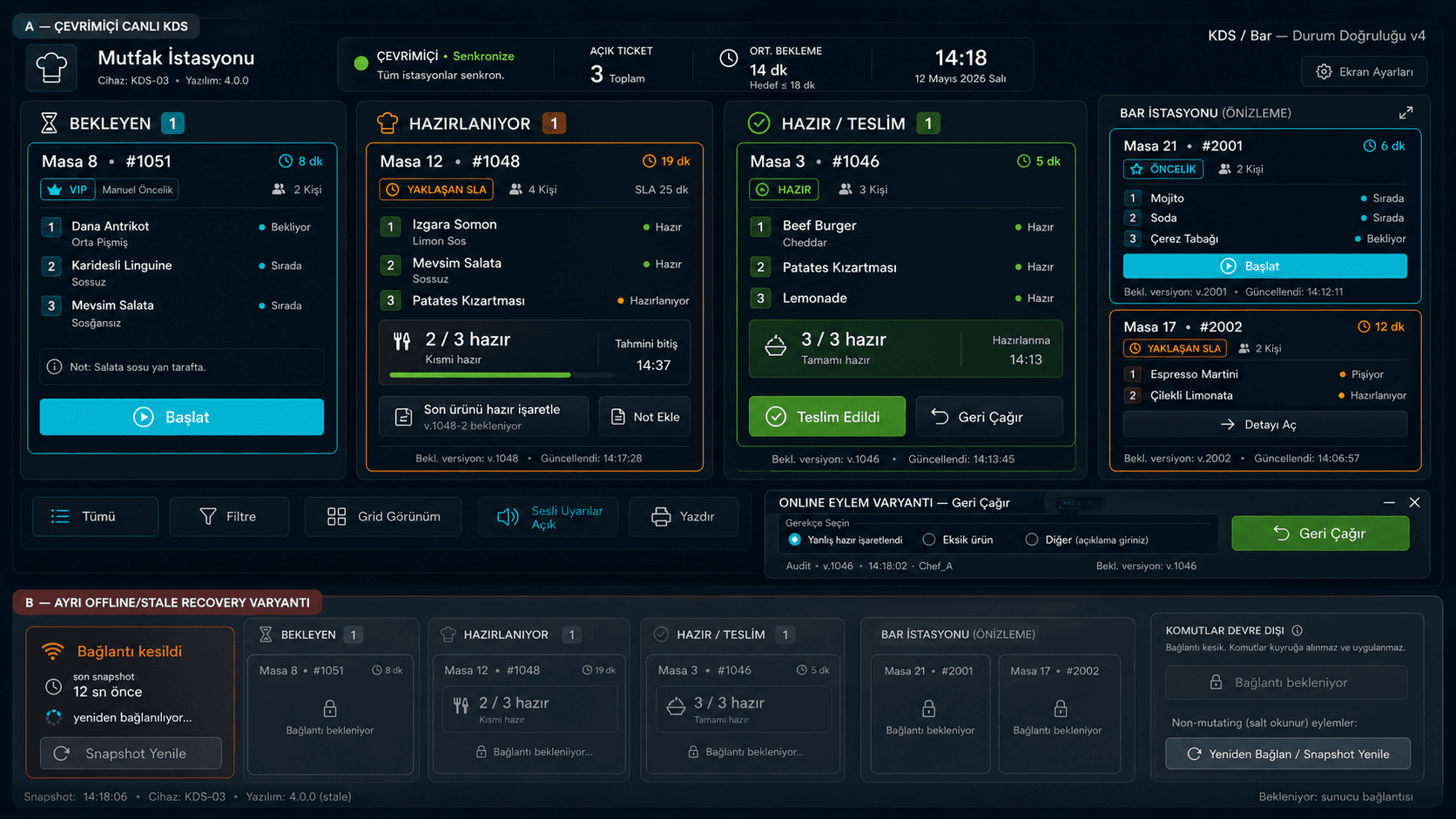Switch to Grid Görünüm

(384, 517)
